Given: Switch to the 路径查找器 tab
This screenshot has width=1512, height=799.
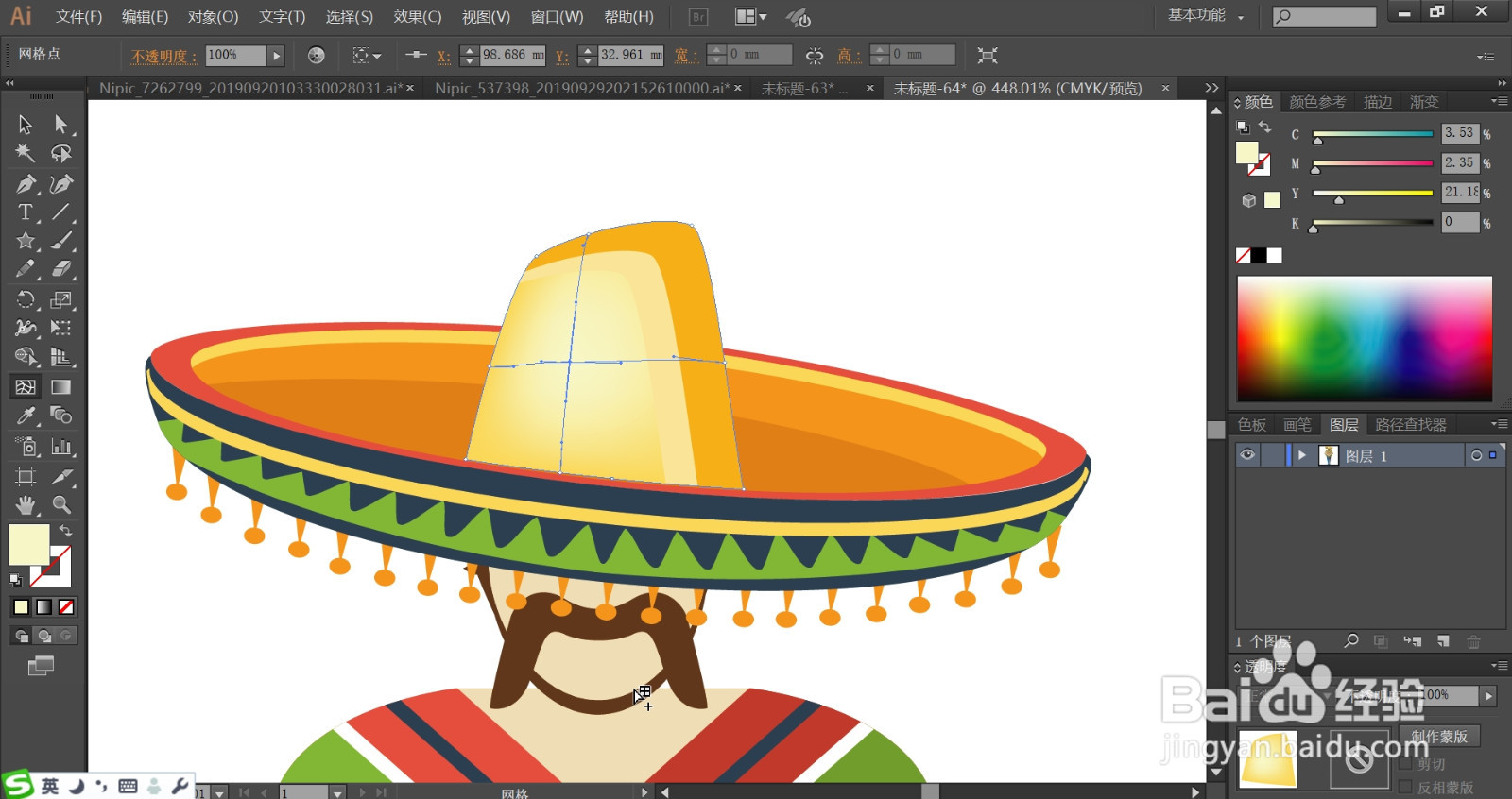Looking at the screenshot, I should [x=1410, y=425].
